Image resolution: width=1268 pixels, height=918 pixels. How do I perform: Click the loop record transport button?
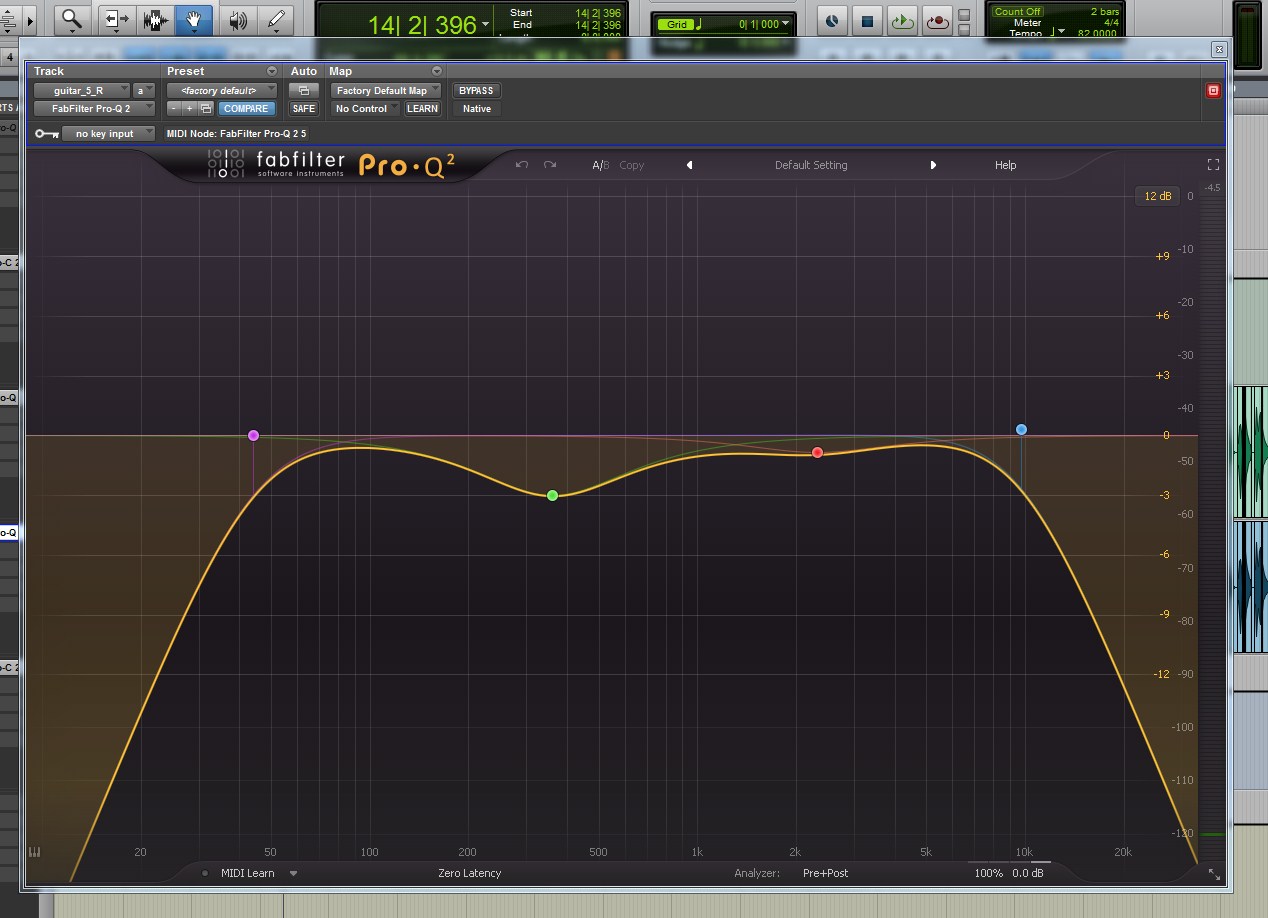937,20
